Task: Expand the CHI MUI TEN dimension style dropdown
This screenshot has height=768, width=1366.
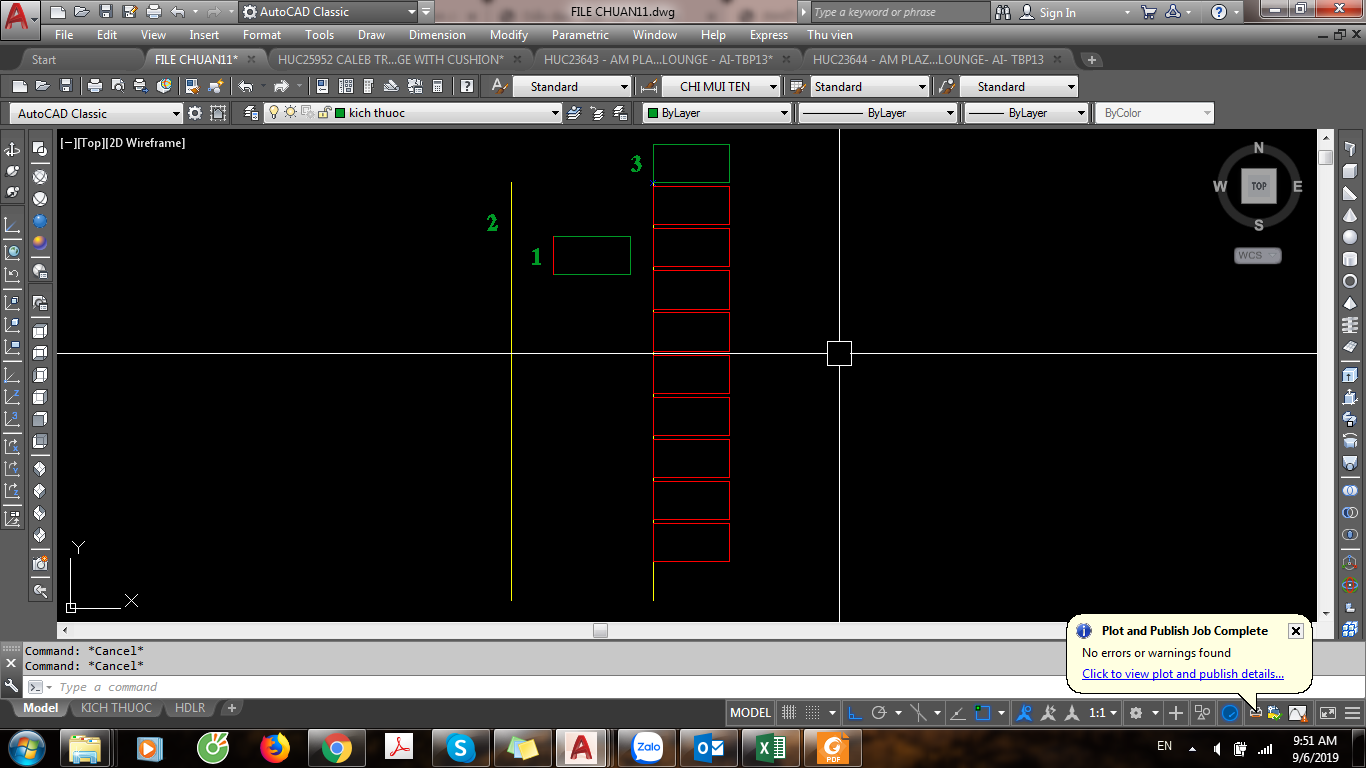Action: click(x=773, y=87)
